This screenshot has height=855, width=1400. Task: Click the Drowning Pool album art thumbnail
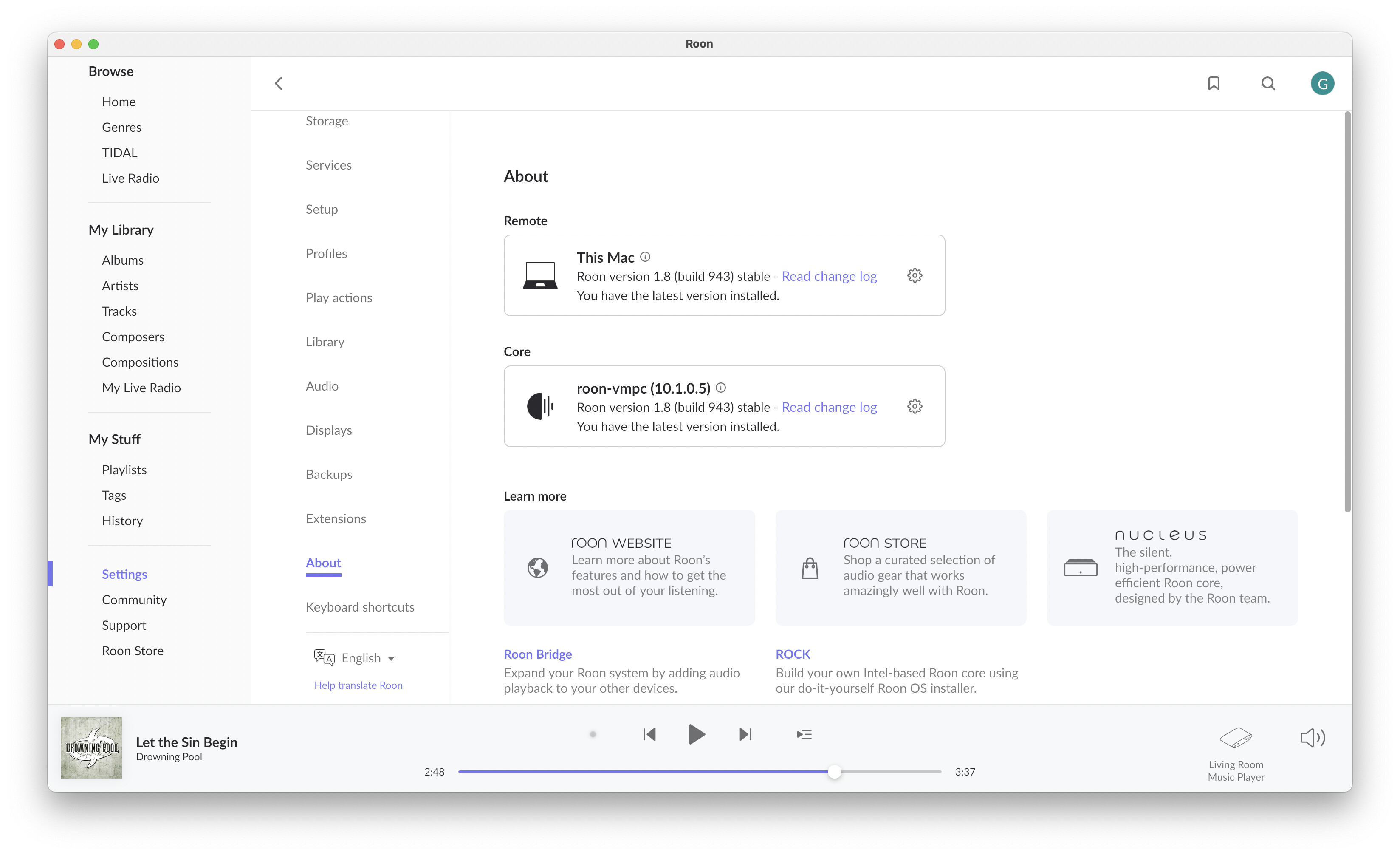click(x=91, y=747)
